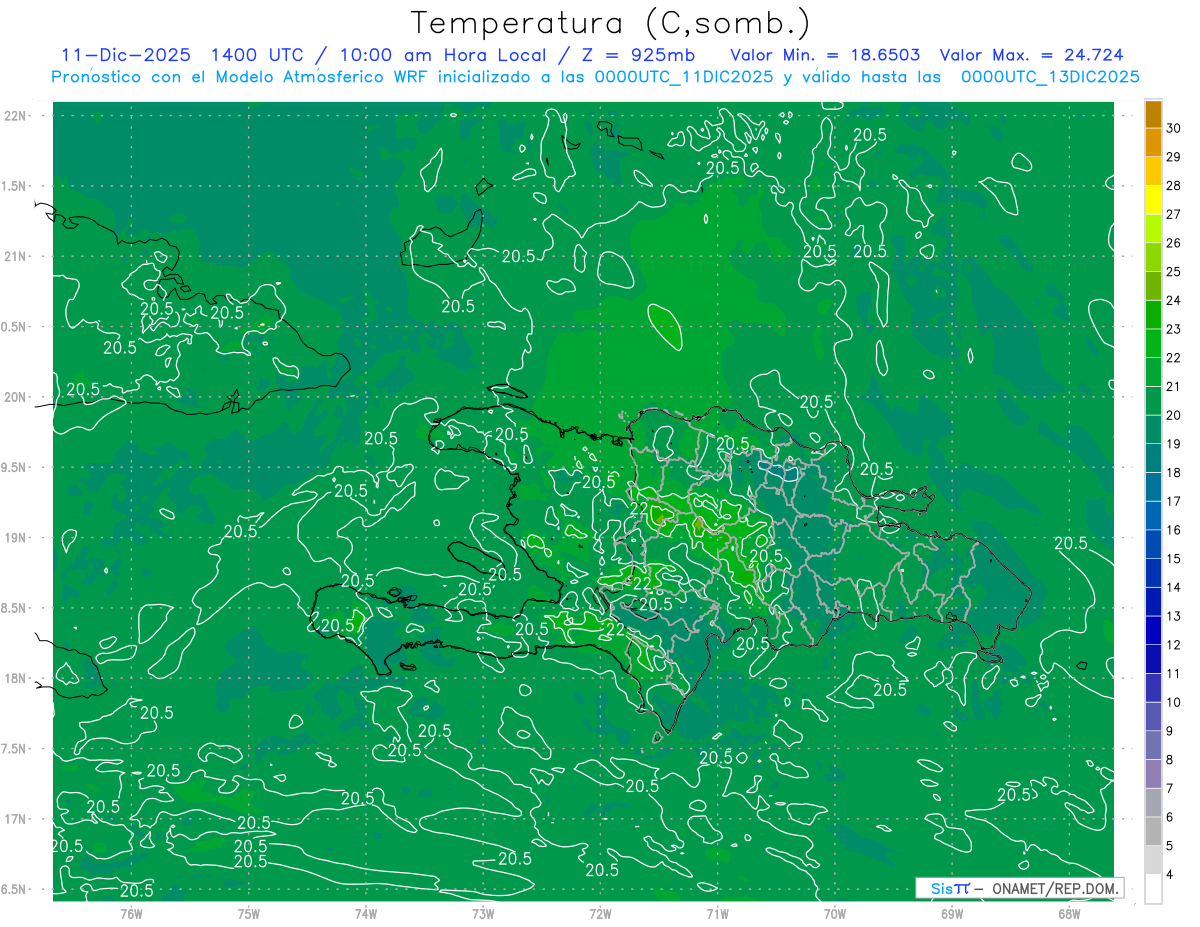Click the '73W' longitude axis label
This screenshot has height=927, width=1200.
click(x=483, y=913)
